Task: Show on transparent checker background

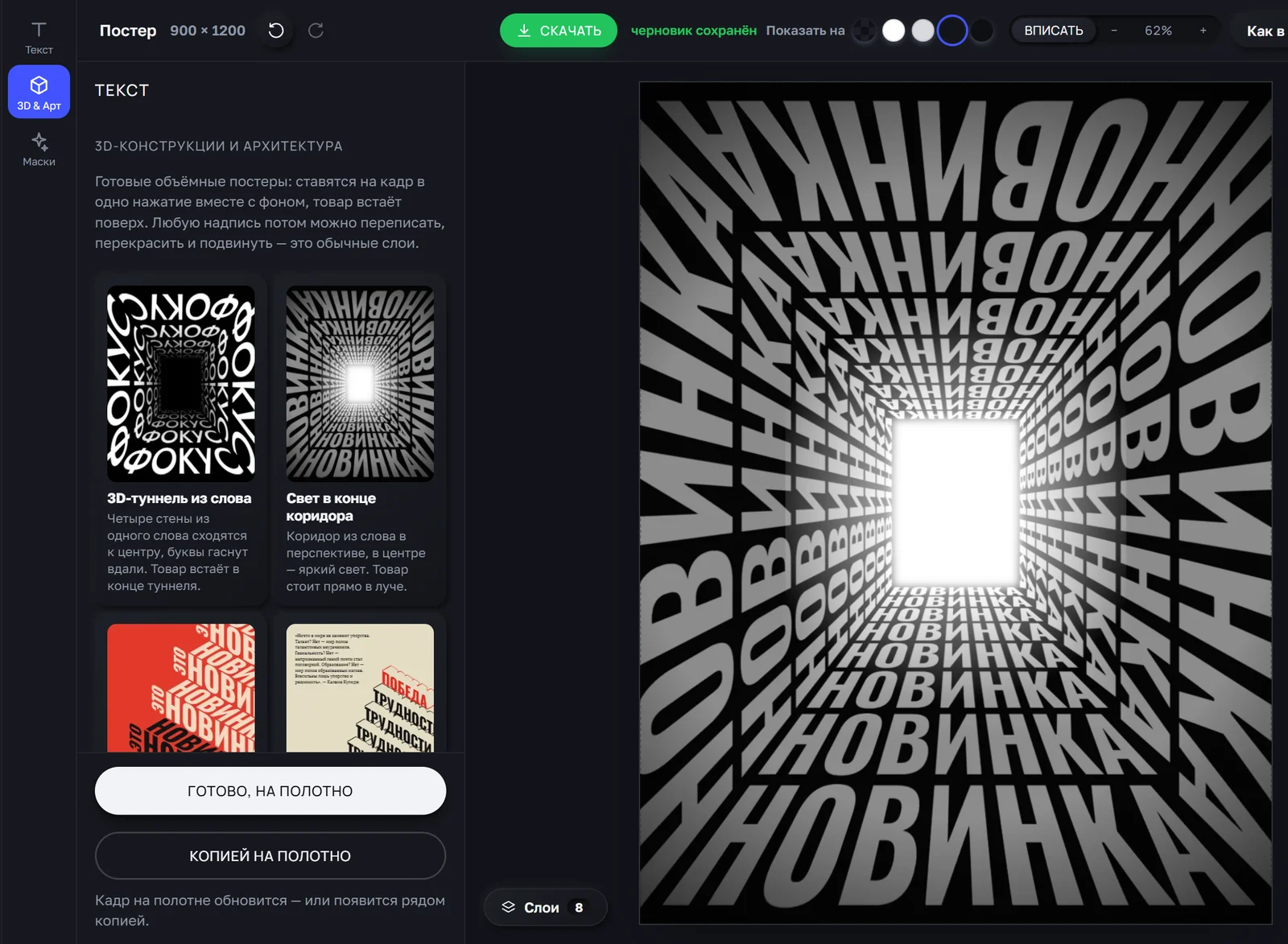Action: 864,31
